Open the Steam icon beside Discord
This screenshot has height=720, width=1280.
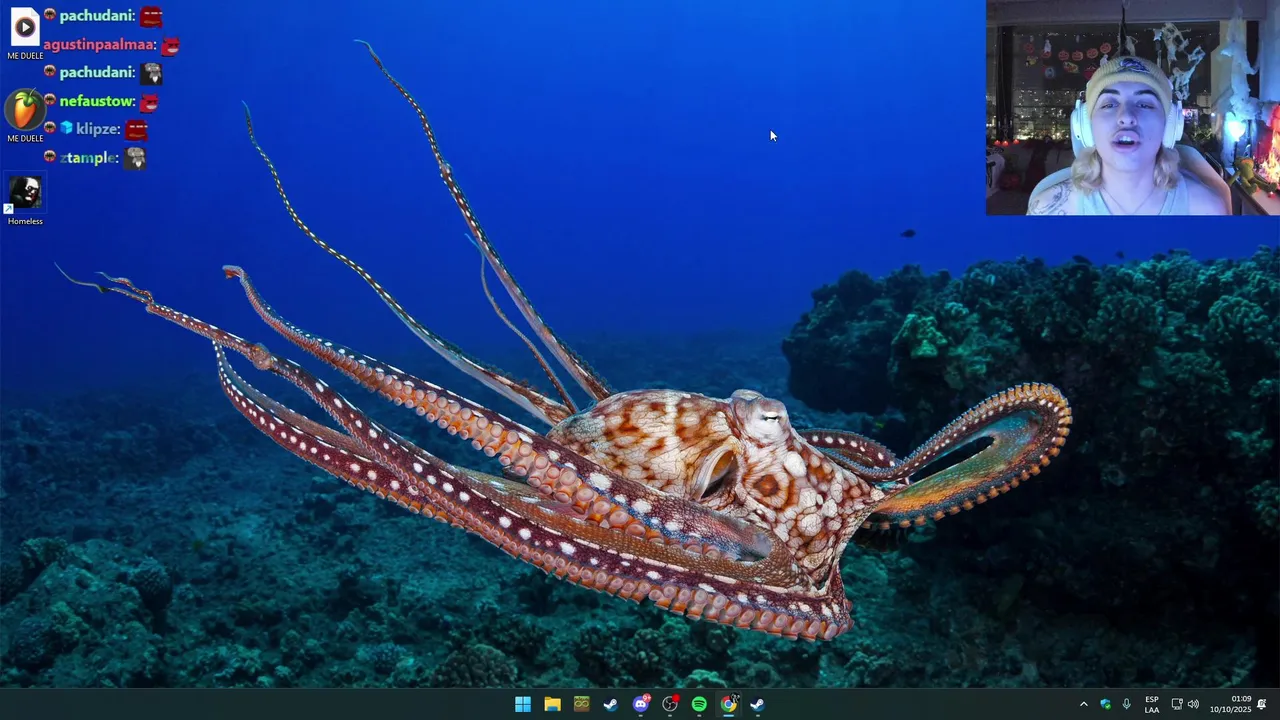611,704
